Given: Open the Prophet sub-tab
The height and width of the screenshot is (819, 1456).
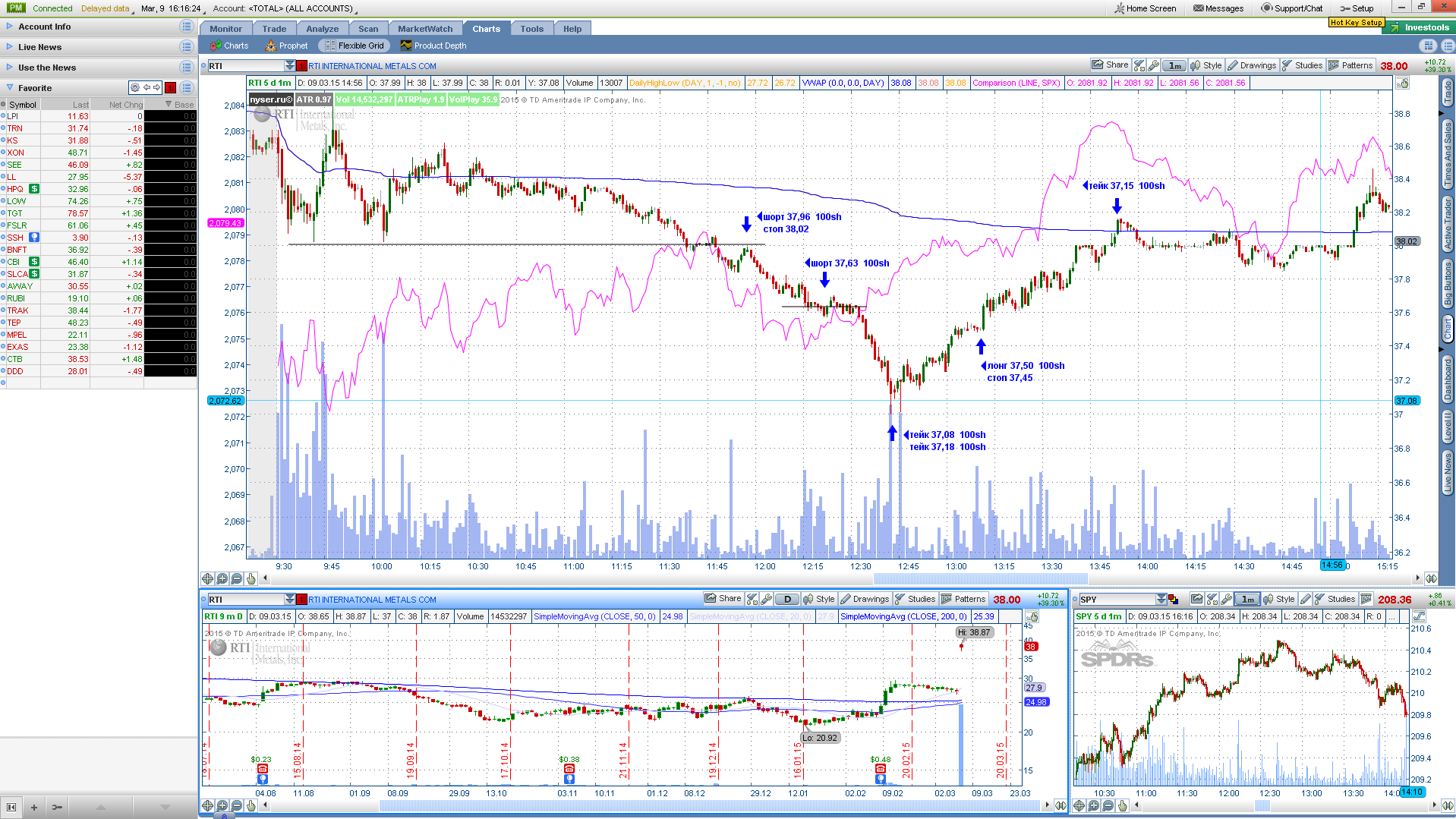Looking at the screenshot, I should click(x=286, y=46).
